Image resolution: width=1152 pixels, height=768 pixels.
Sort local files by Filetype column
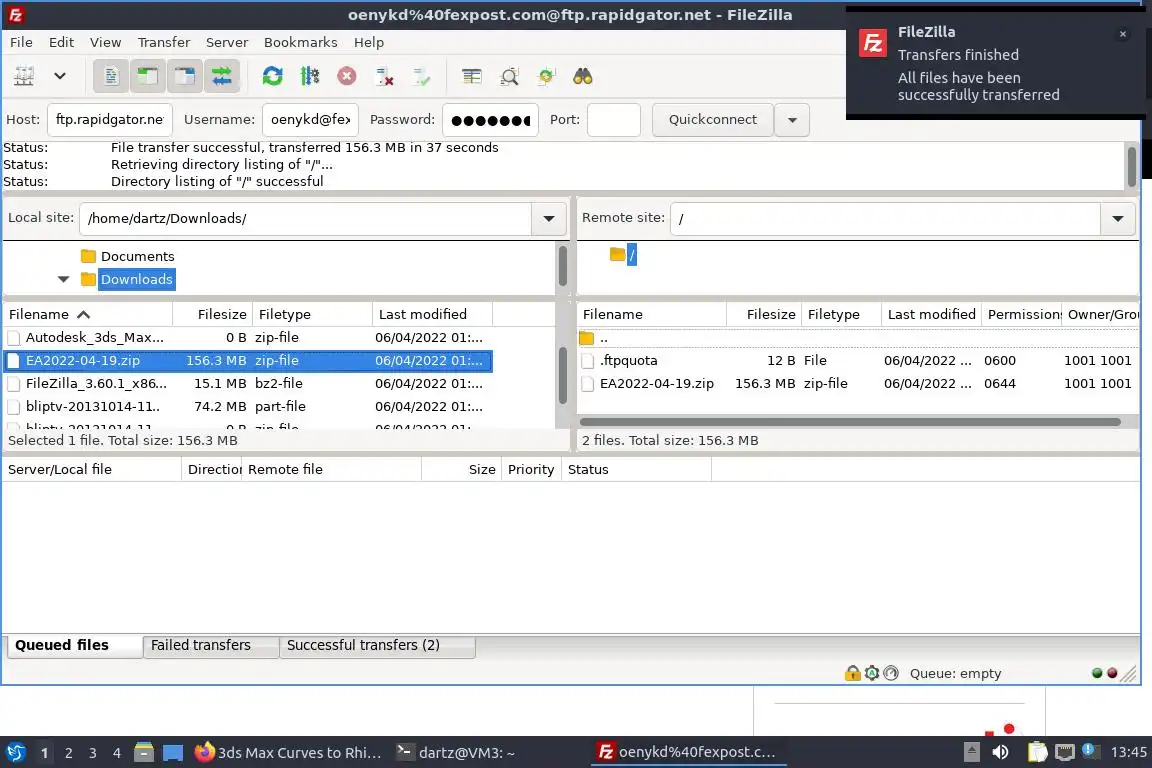pos(312,315)
